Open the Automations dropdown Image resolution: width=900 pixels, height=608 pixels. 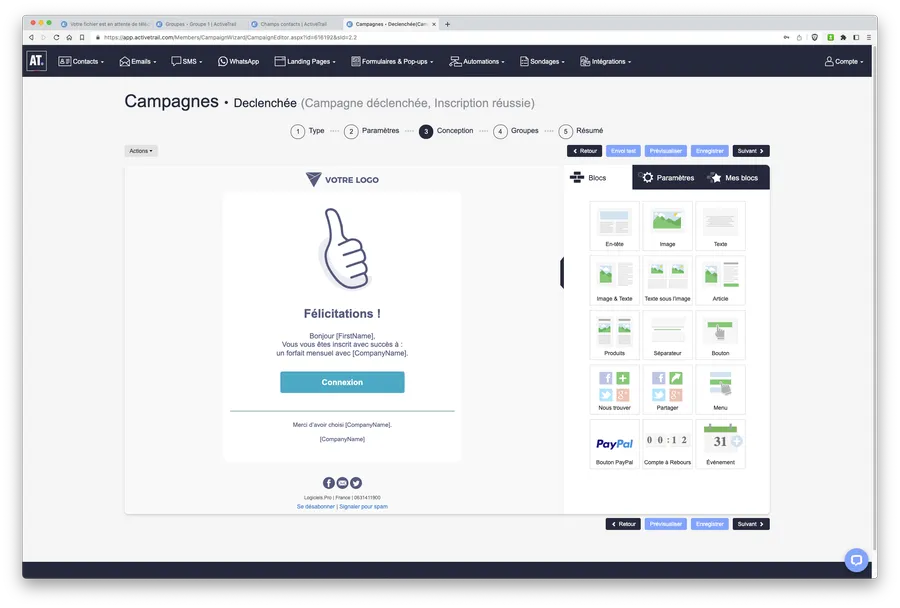click(x=476, y=61)
